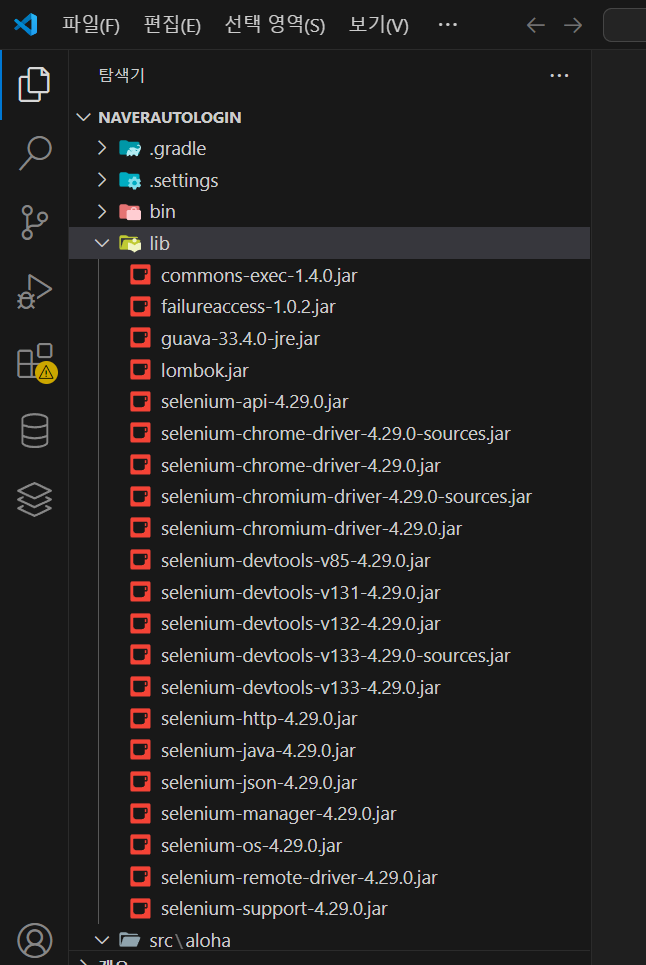This screenshot has height=965, width=646.
Task: Open the stacked layers activity bar icon
Action: pos(34,499)
